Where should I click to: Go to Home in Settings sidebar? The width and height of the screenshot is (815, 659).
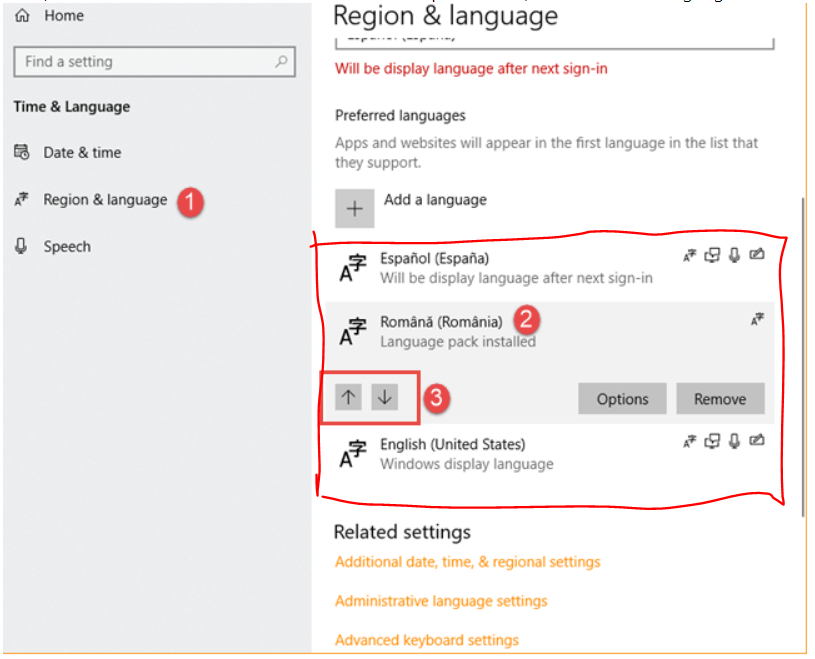[64, 16]
